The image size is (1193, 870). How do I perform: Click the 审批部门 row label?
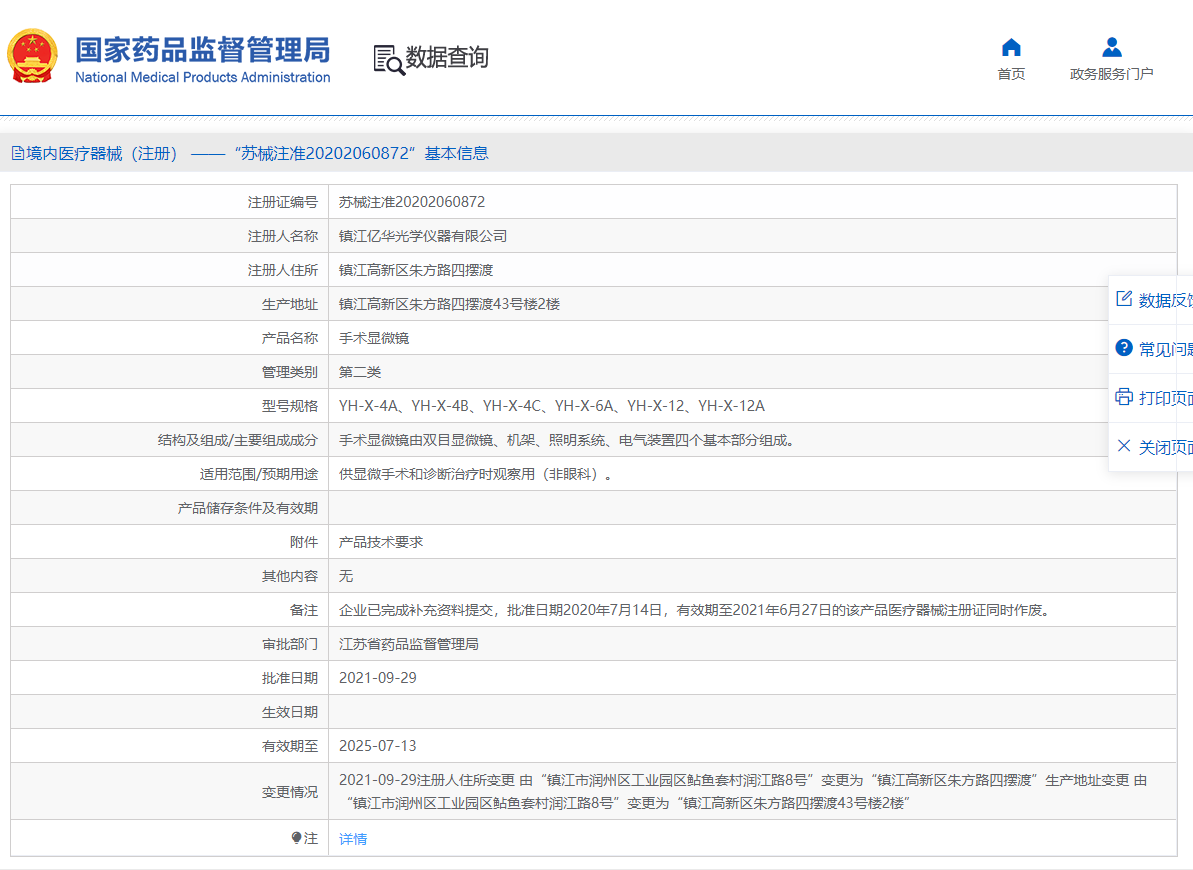289,644
